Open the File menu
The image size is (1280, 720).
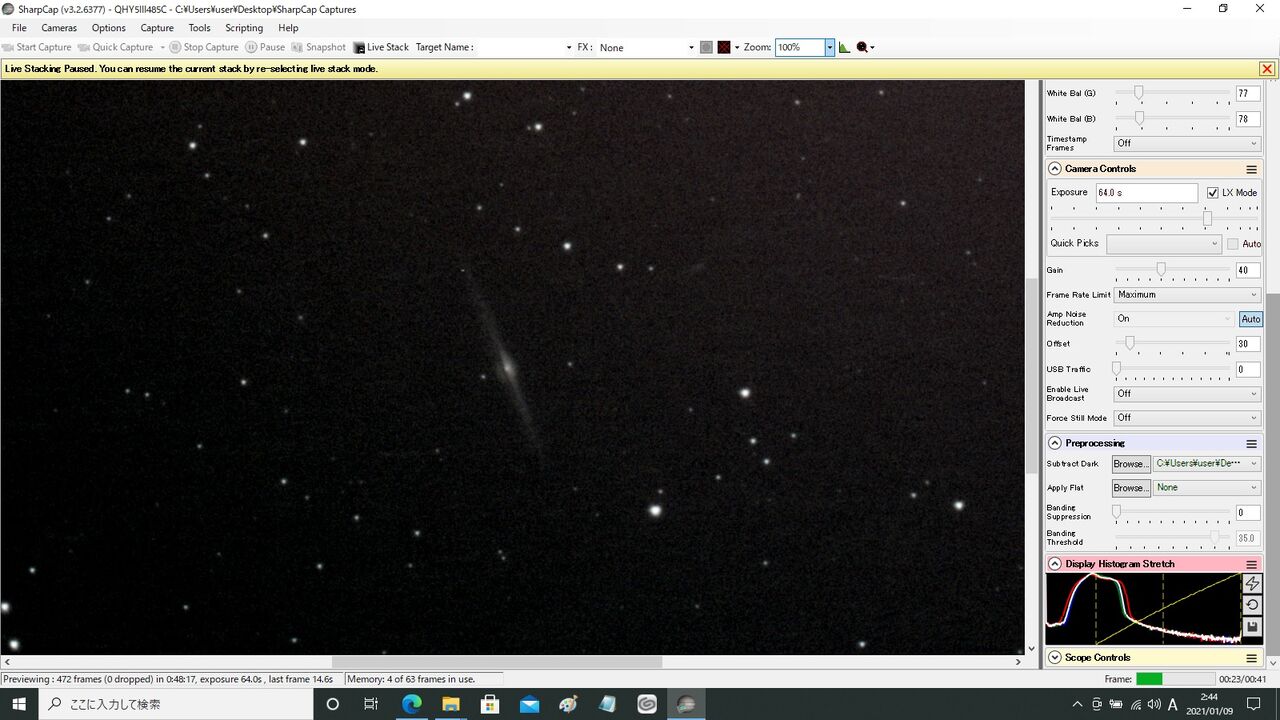point(19,28)
